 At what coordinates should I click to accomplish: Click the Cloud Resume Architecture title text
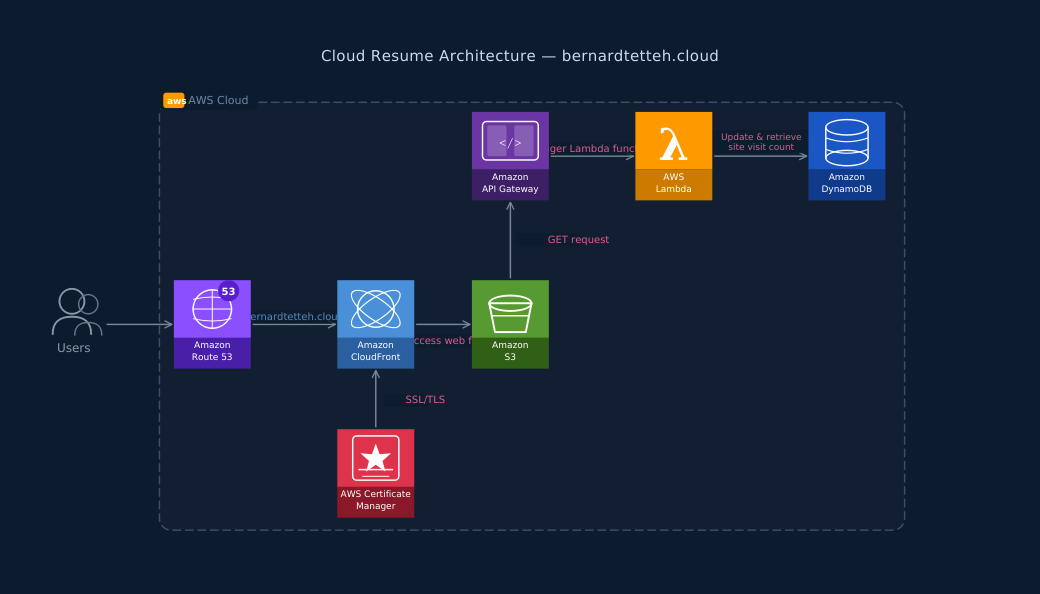point(519,56)
